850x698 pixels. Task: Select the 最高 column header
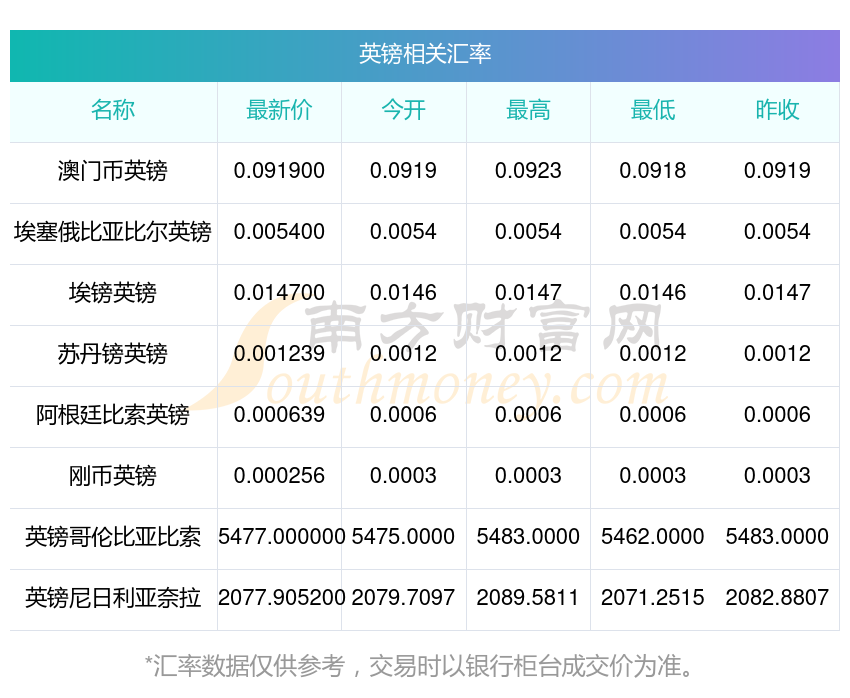(x=528, y=110)
